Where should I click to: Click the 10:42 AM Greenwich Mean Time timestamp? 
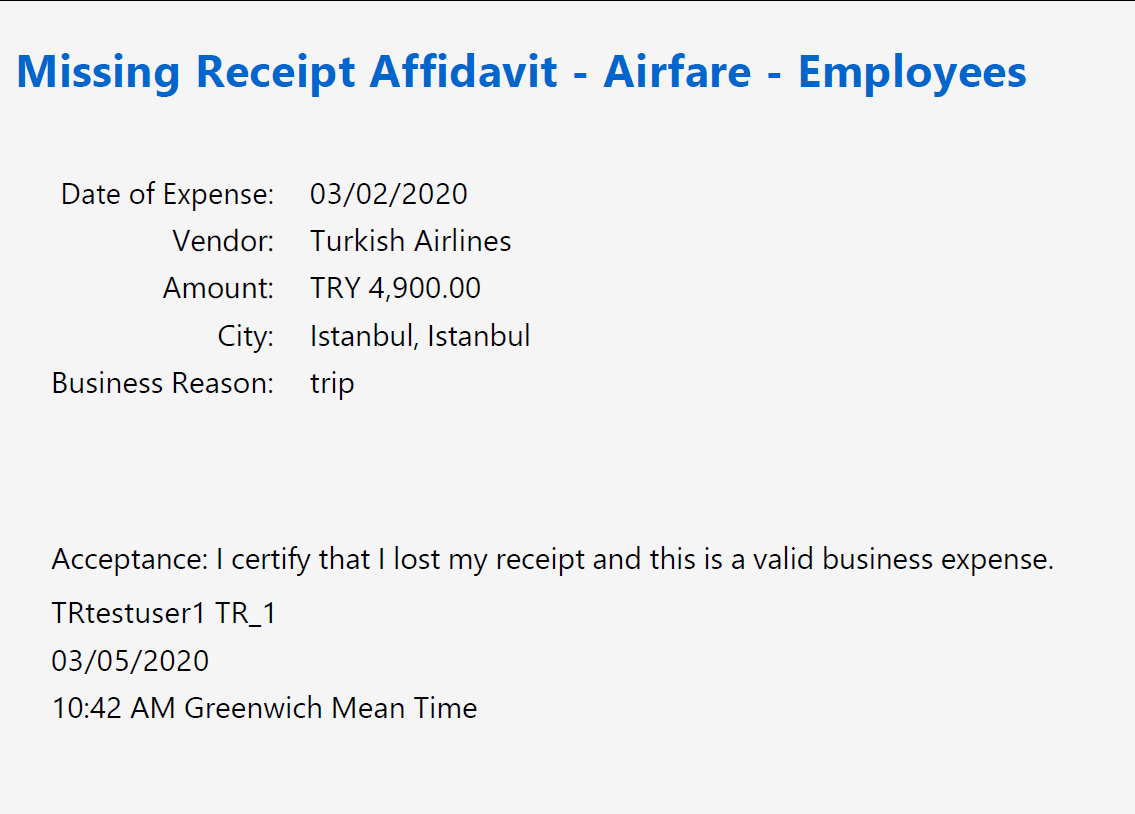coord(264,708)
